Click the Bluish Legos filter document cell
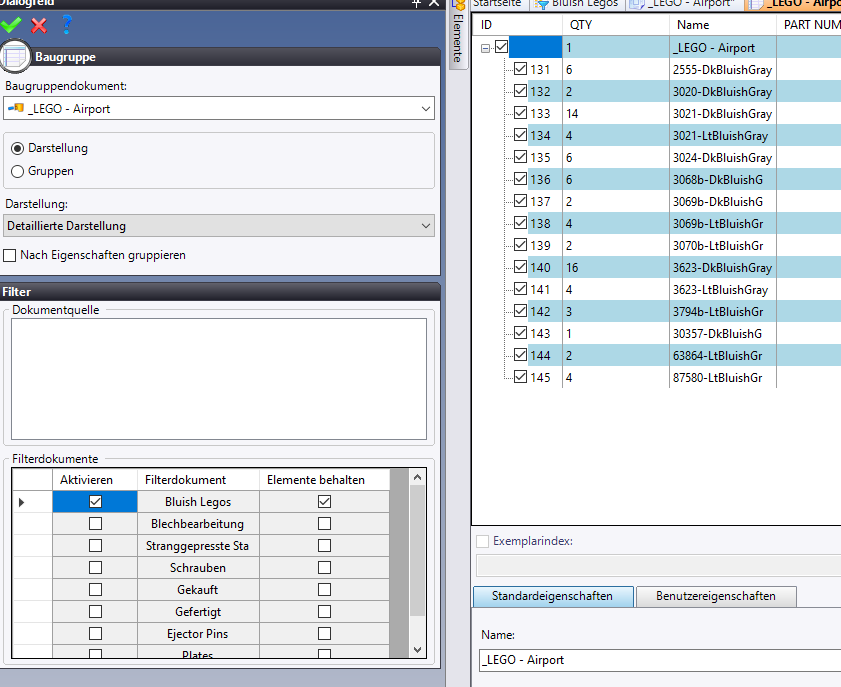The image size is (841, 687). [x=198, y=501]
